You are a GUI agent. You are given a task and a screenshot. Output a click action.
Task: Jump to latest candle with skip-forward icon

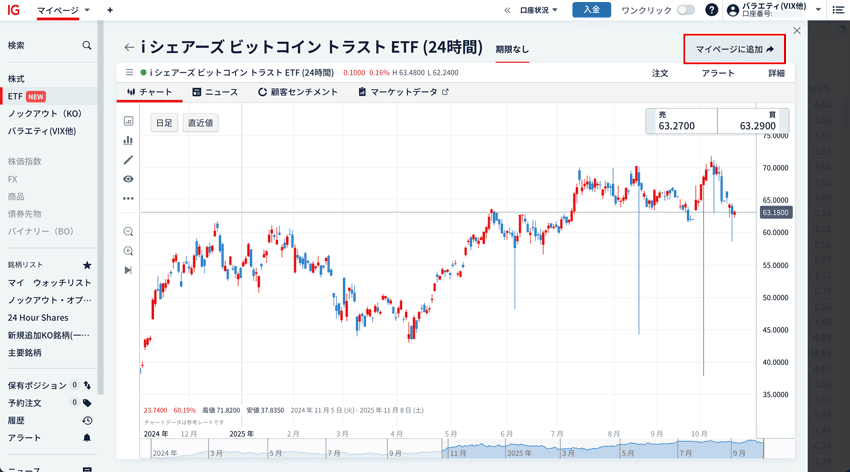[x=128, y=270]
